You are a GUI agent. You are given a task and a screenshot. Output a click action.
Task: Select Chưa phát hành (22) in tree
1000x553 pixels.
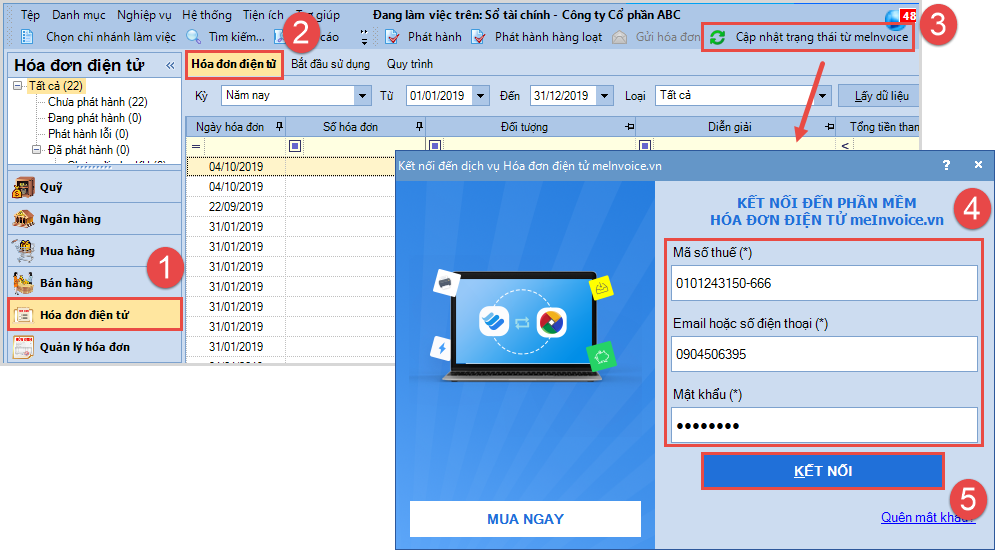pos(97,102)
